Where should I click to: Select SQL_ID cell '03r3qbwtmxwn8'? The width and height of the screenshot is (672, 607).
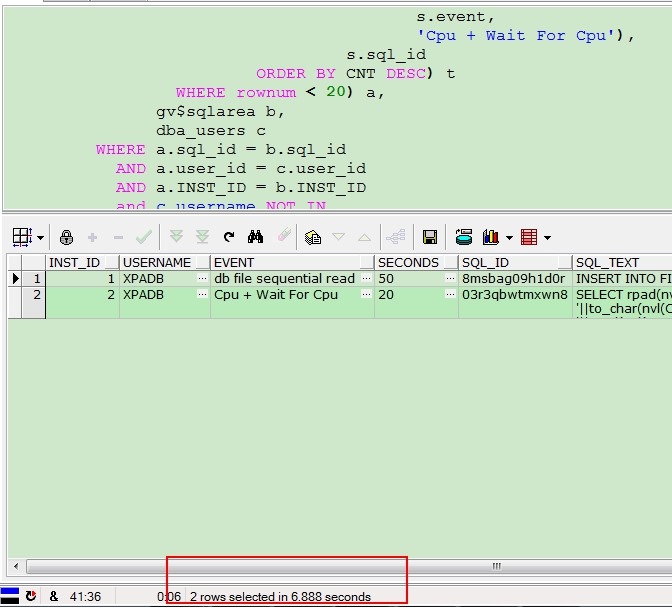[515, 303]
